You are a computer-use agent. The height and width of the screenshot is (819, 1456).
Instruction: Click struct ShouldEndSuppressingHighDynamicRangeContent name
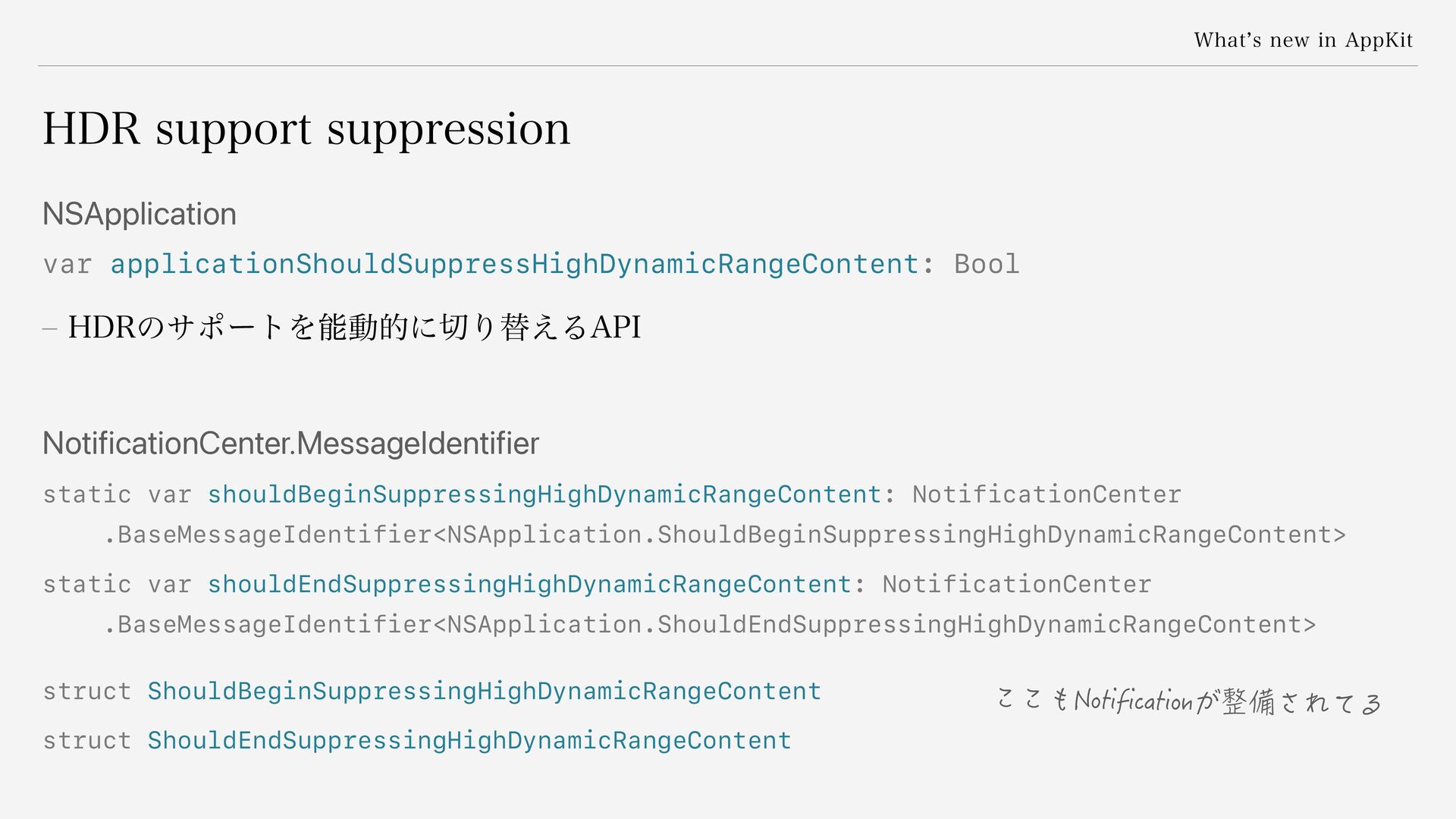point(469,740)
